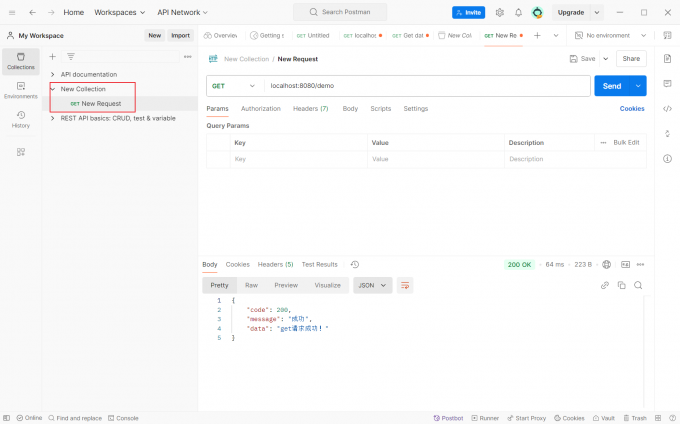
Task: Open the No environment selector
Action: coord(610,36)
